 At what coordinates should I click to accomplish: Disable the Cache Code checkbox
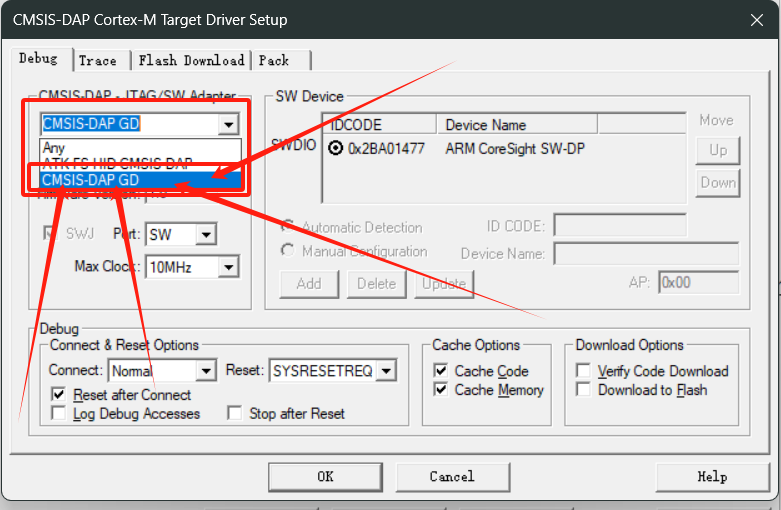[441, 371]
